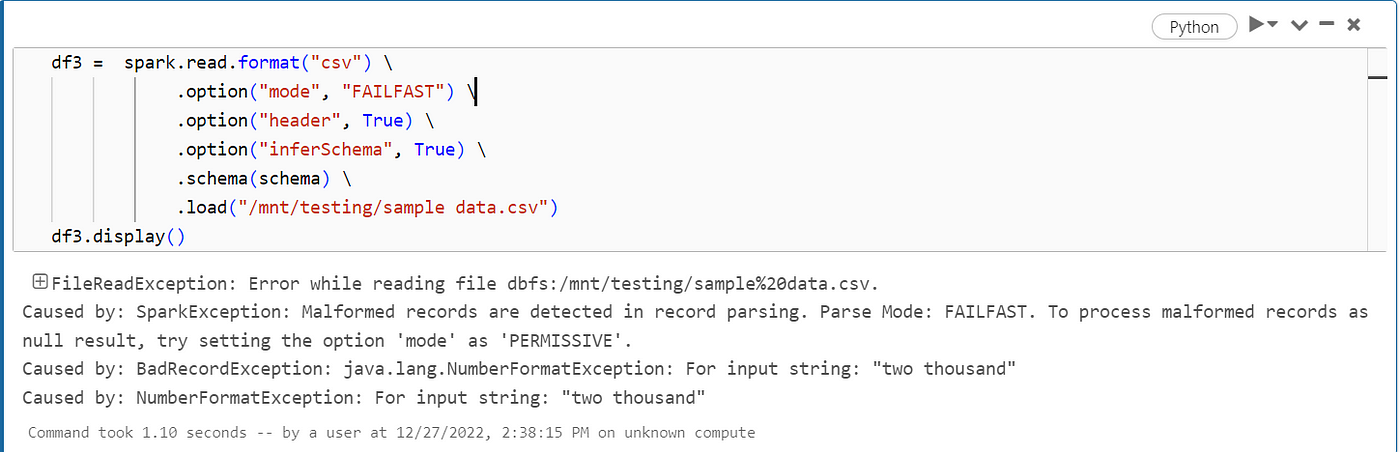Open the run options dropdown arrow
This screenshot has width=1400, height=452.
tap(1273, 25)
